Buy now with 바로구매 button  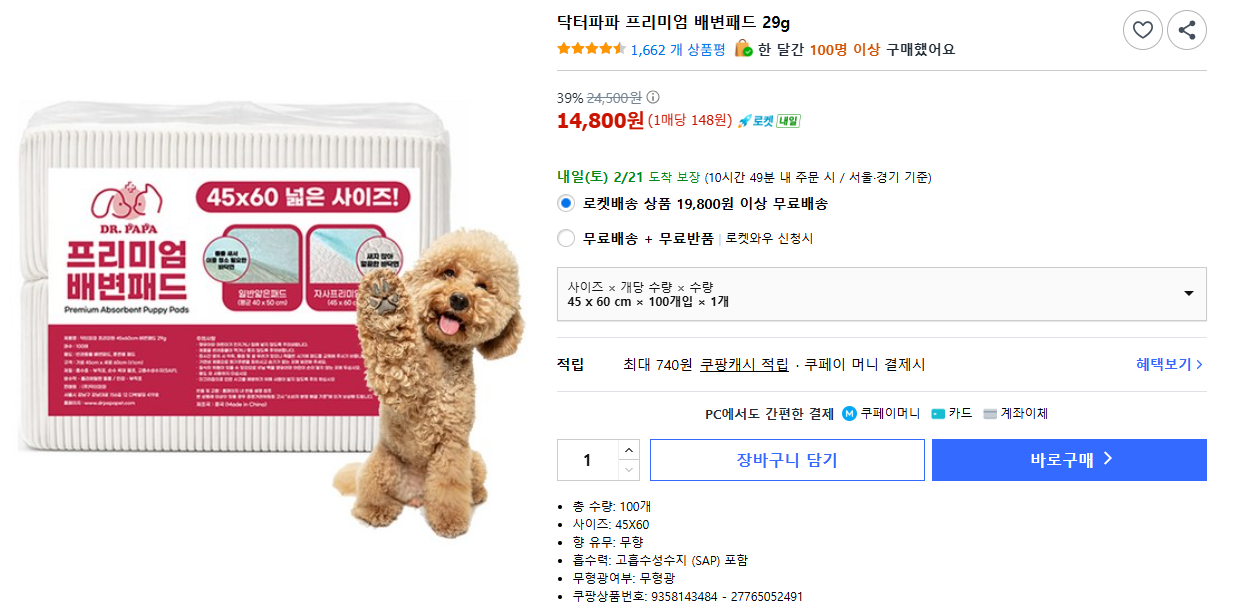(x=1069, y=460)
